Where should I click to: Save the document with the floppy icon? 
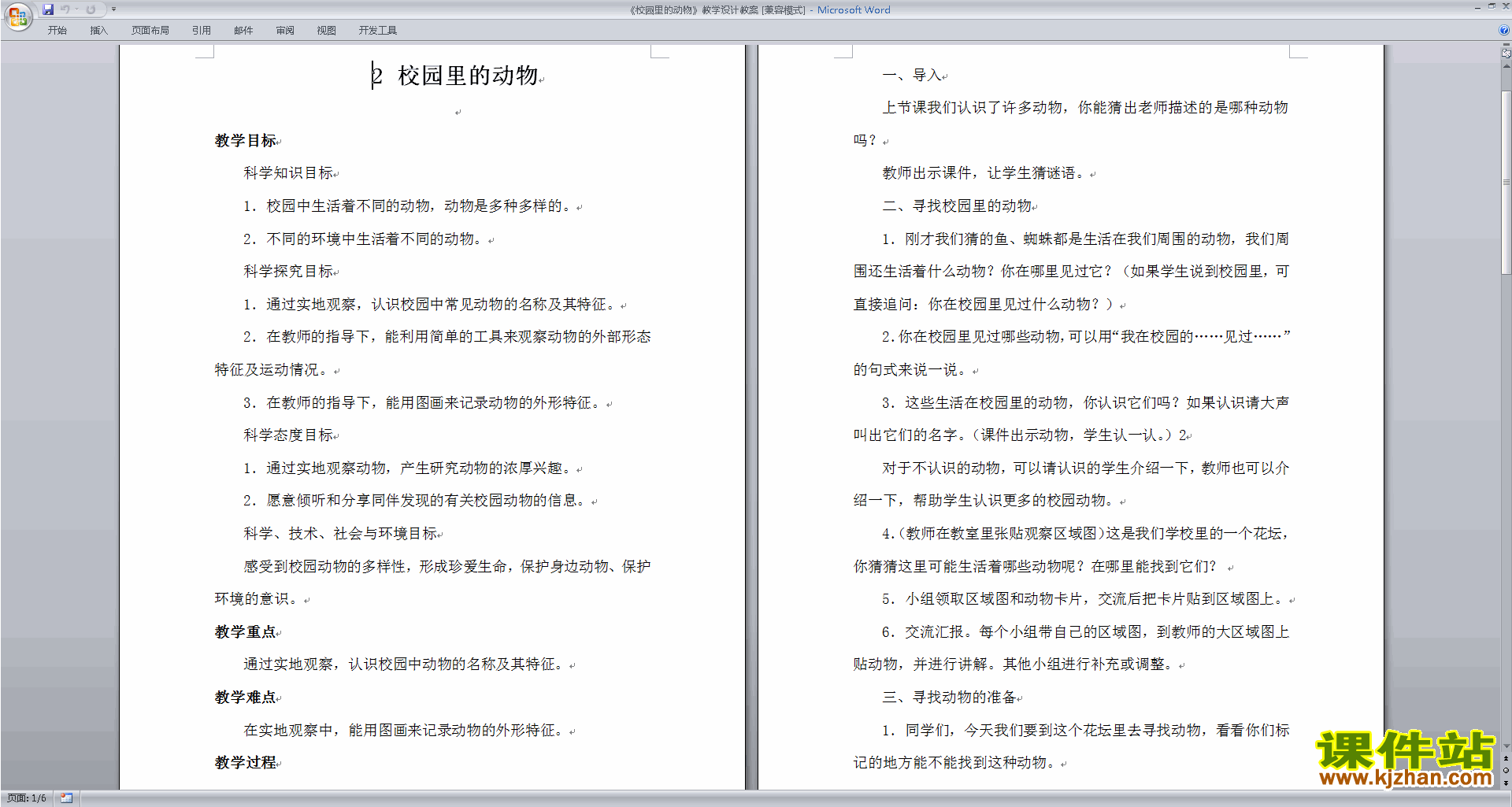tap(48, 9)
